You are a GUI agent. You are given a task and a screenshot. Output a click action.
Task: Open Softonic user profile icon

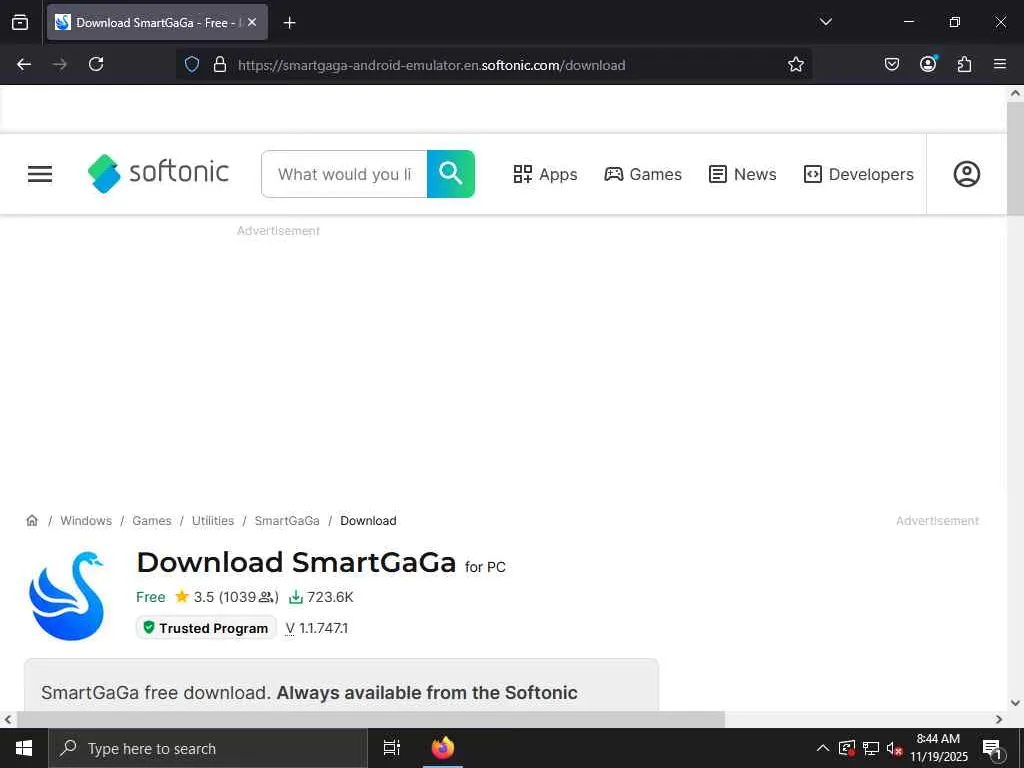tap(967, 174)
